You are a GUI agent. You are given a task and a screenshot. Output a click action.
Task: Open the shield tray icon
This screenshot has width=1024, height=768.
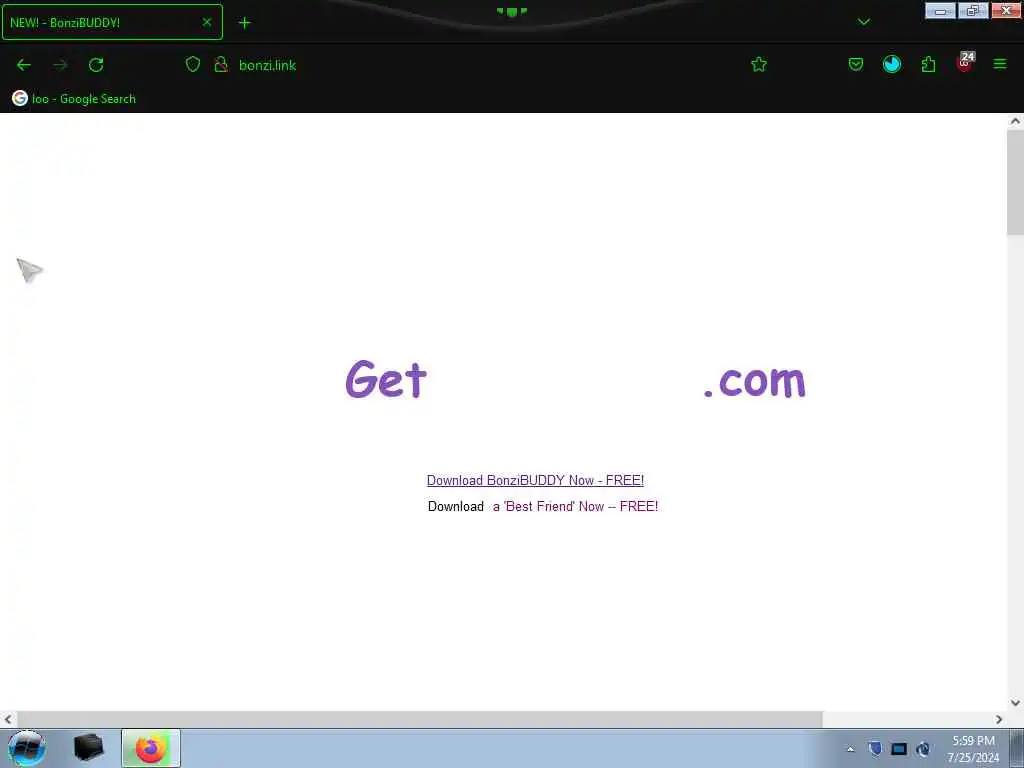876,748
